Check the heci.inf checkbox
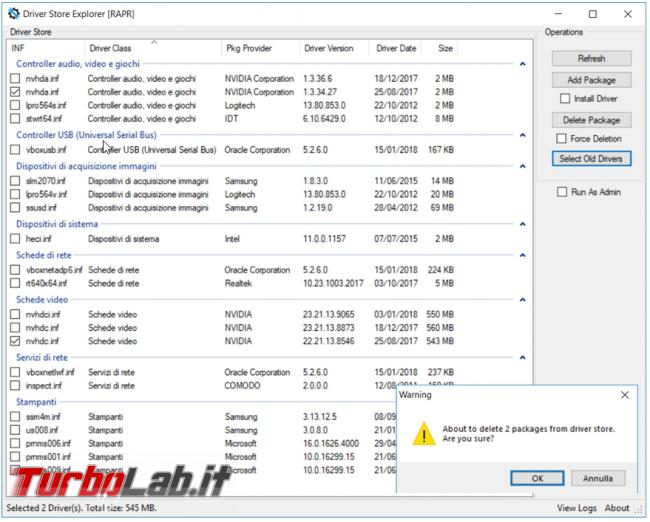The height and width of the screenshot is (522, 650). (x=15, y=239)
